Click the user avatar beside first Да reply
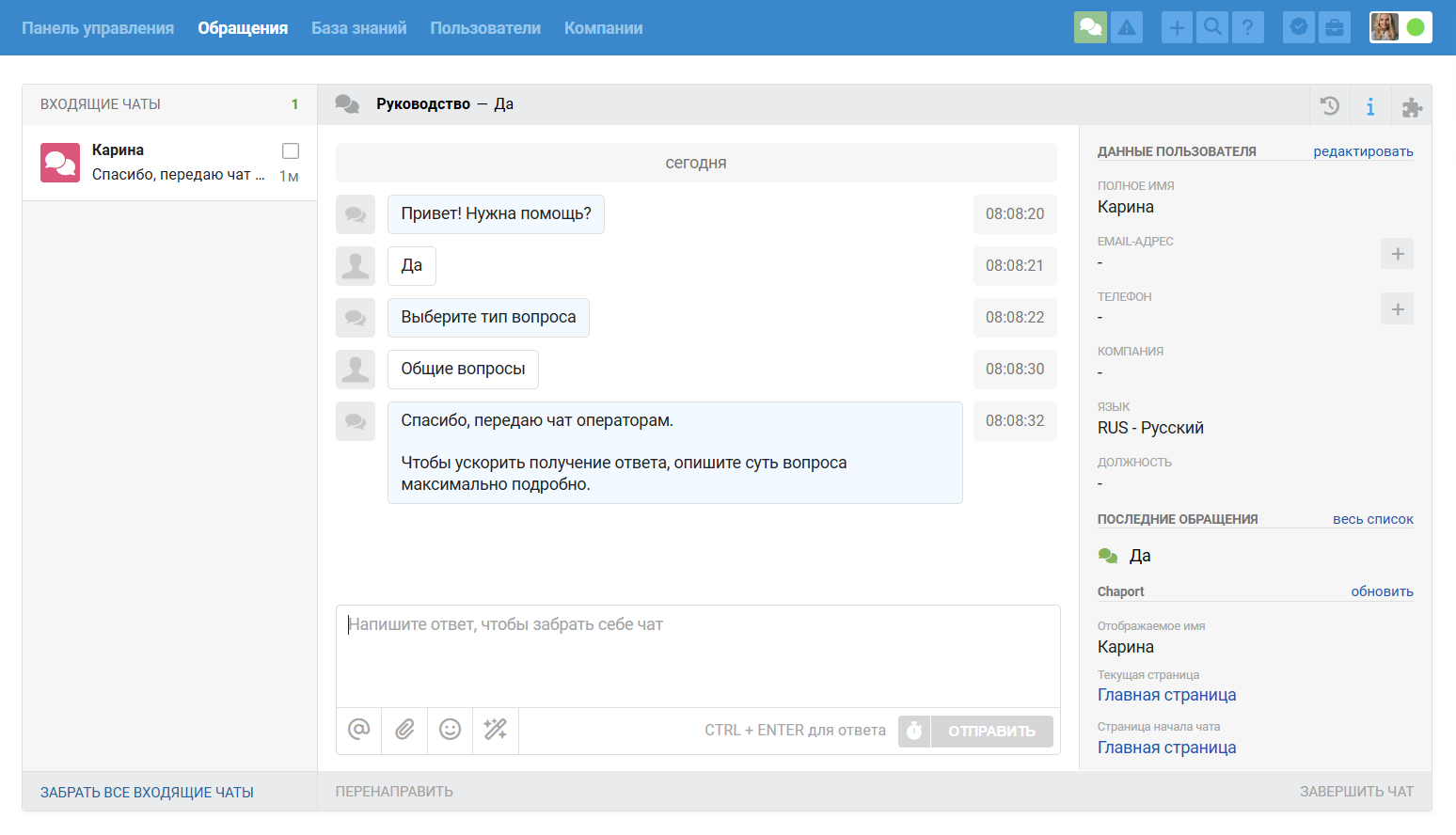Screen dimensions: 1456x835 (356, 266)
